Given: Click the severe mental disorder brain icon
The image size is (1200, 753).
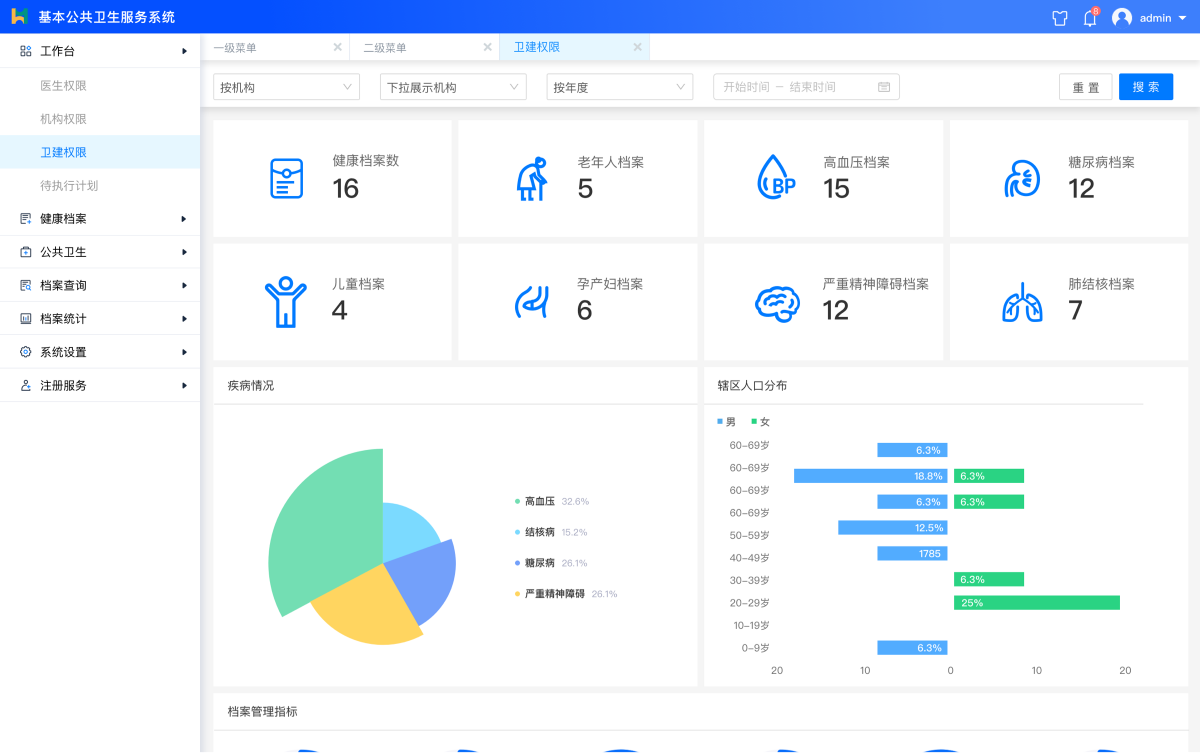Looking at the screenshot, I should click(x=776, y=301).
